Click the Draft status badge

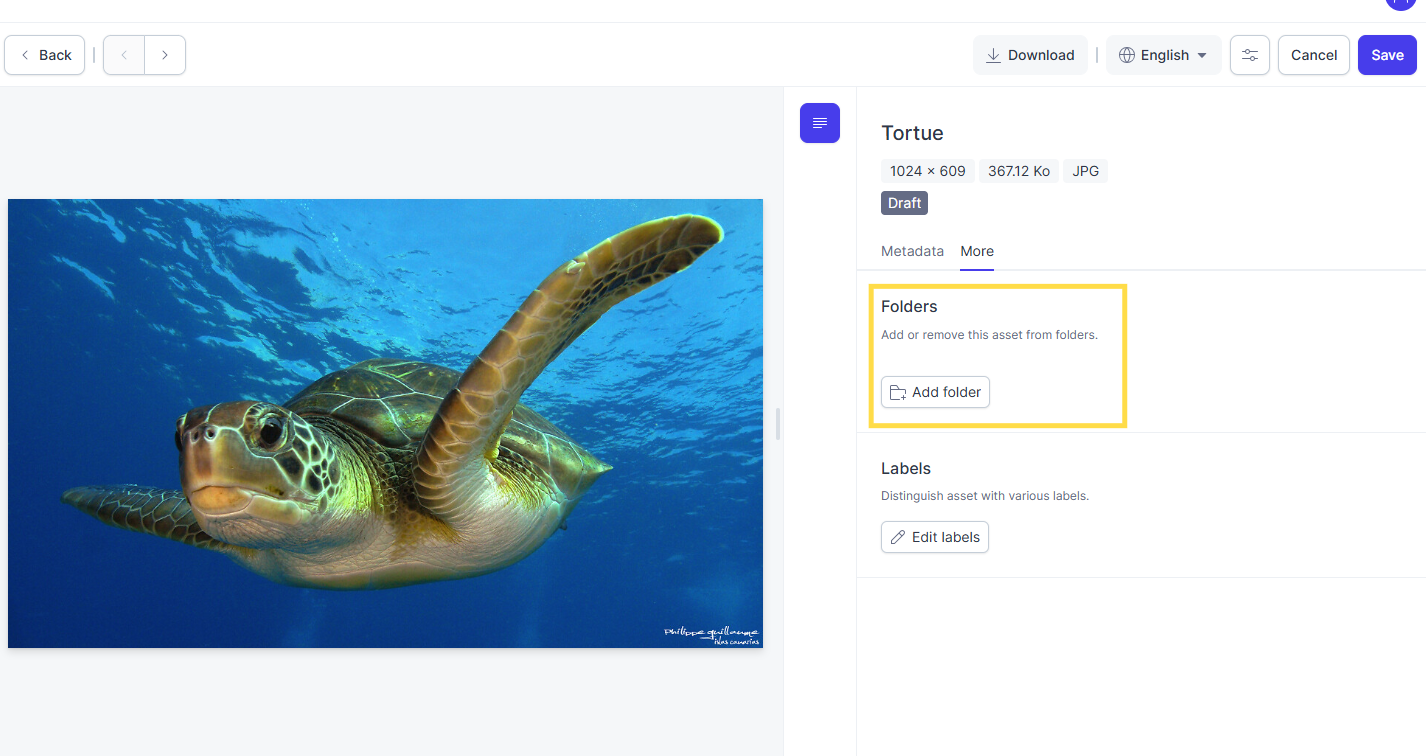pyautogui.click(x=904, y=203)
